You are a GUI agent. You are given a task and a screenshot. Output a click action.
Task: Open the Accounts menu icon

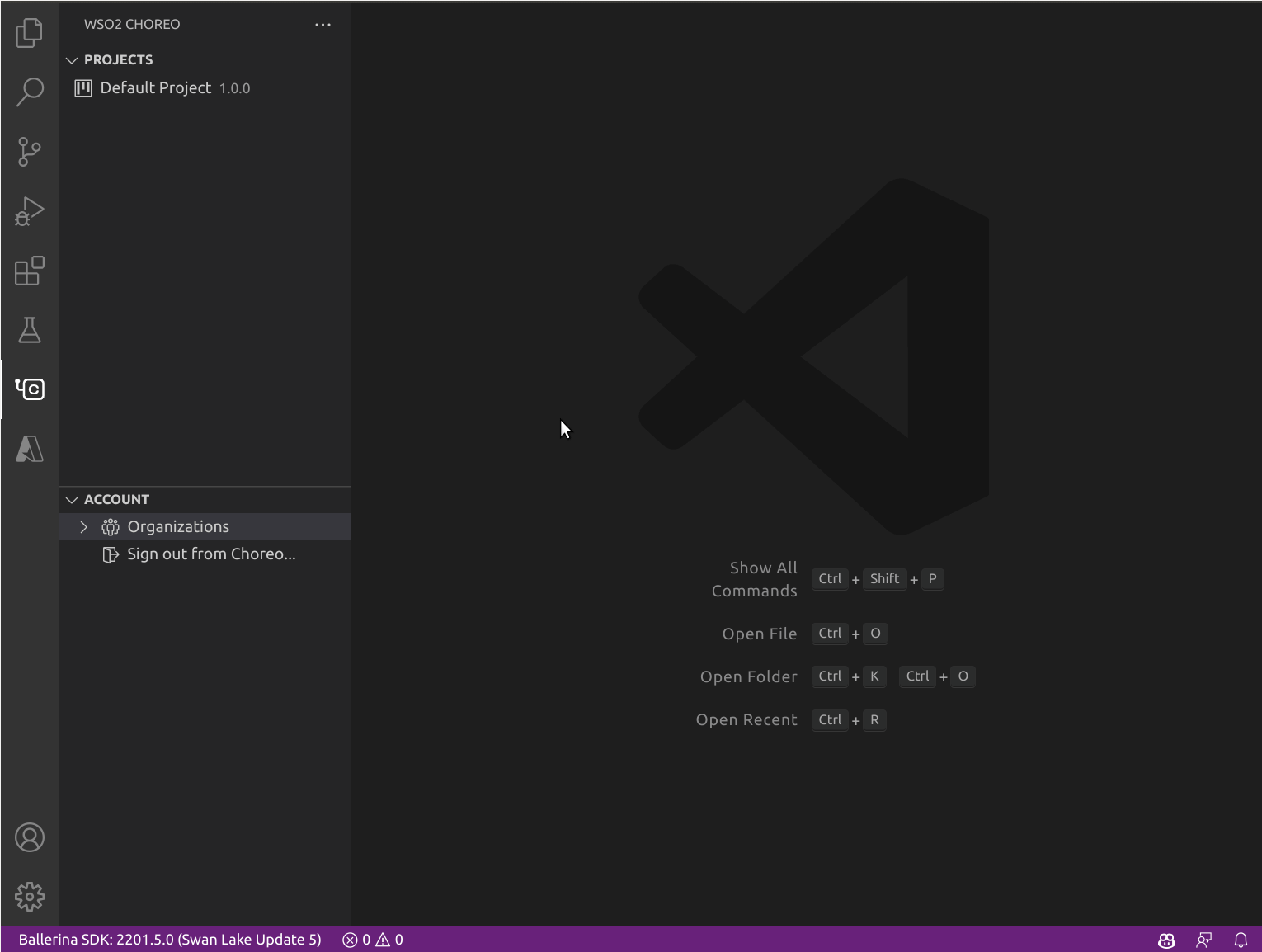tap(30, 837)
